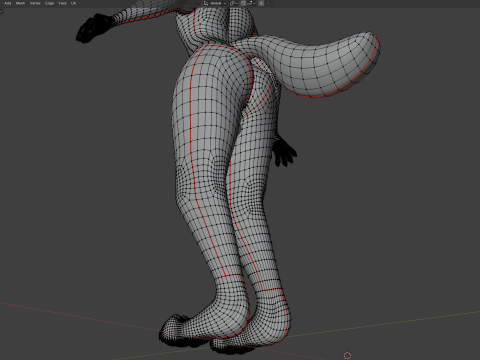The height and width of the screenshot is (360, 480).
Task: Open the Face menu
Action: click(x=62, y=3)
